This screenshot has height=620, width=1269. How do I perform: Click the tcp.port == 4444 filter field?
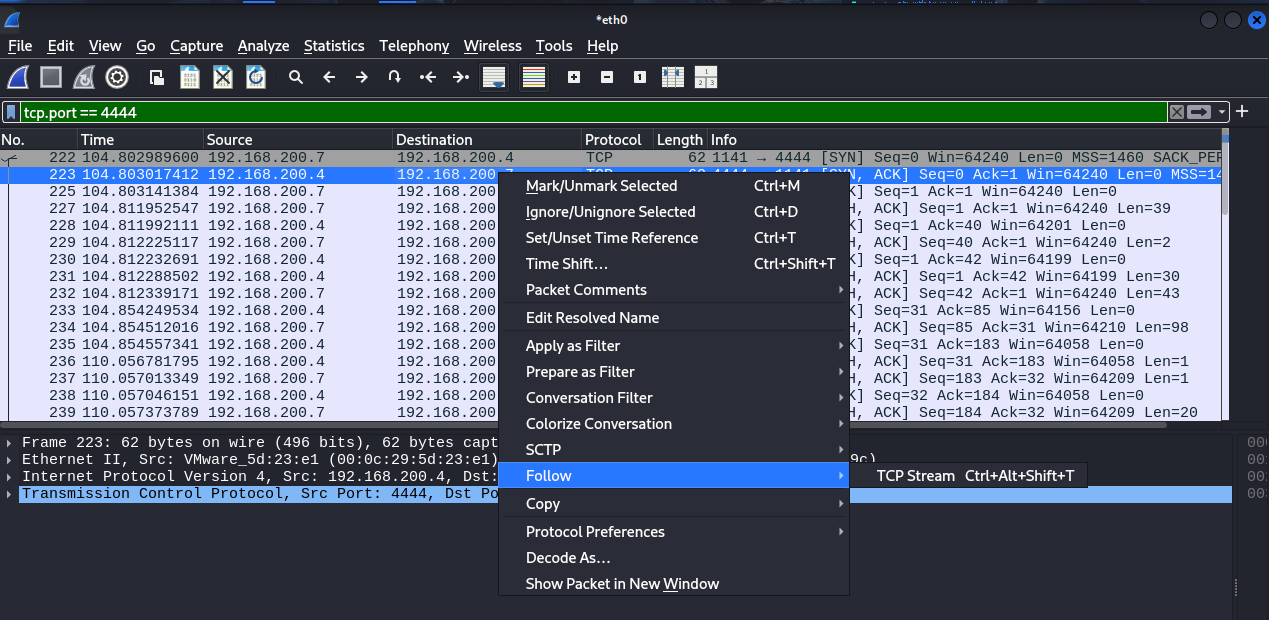coord(594,112)
